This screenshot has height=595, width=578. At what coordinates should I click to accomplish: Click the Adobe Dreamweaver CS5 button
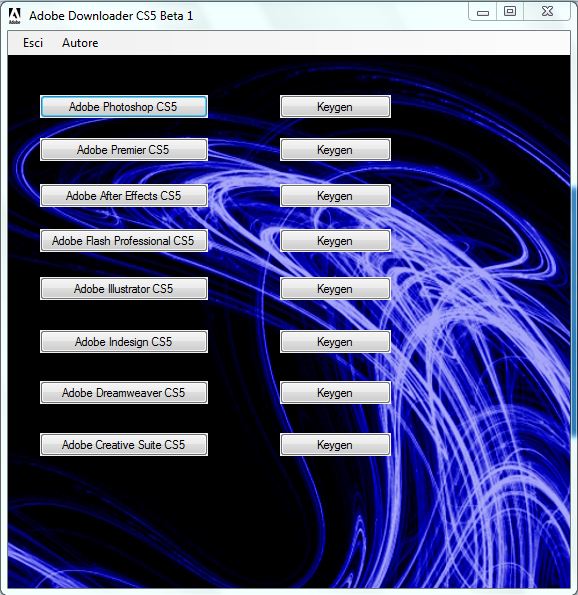[124, 392]
